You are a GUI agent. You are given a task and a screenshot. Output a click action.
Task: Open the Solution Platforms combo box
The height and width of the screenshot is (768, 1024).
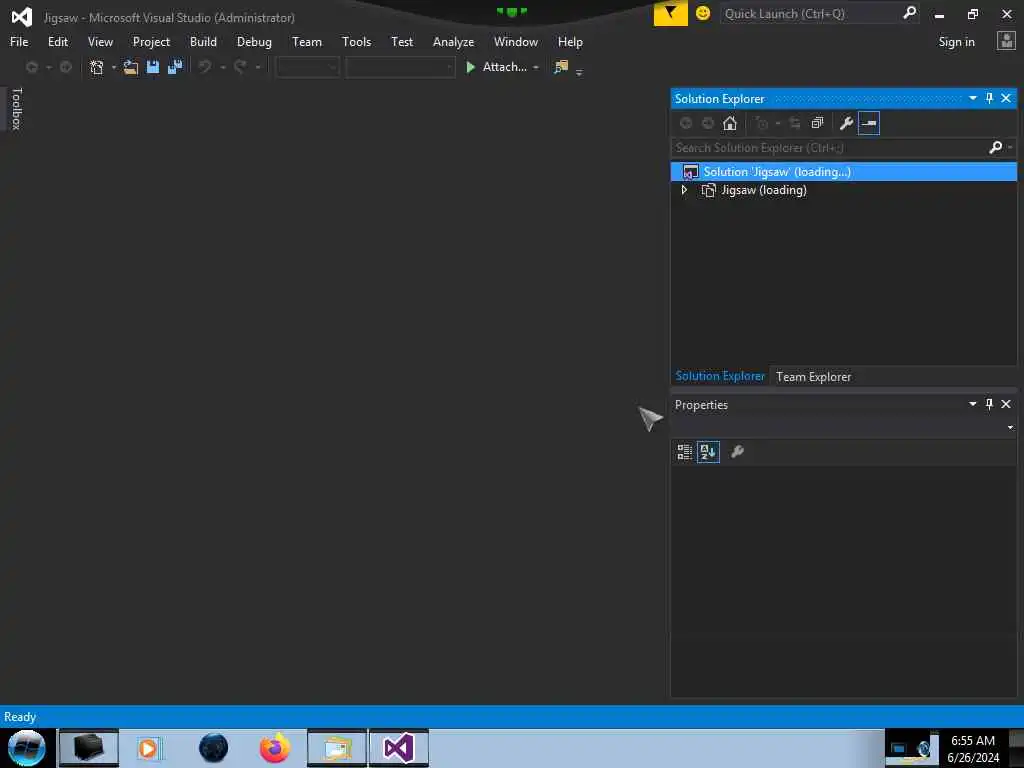point(400,67)
